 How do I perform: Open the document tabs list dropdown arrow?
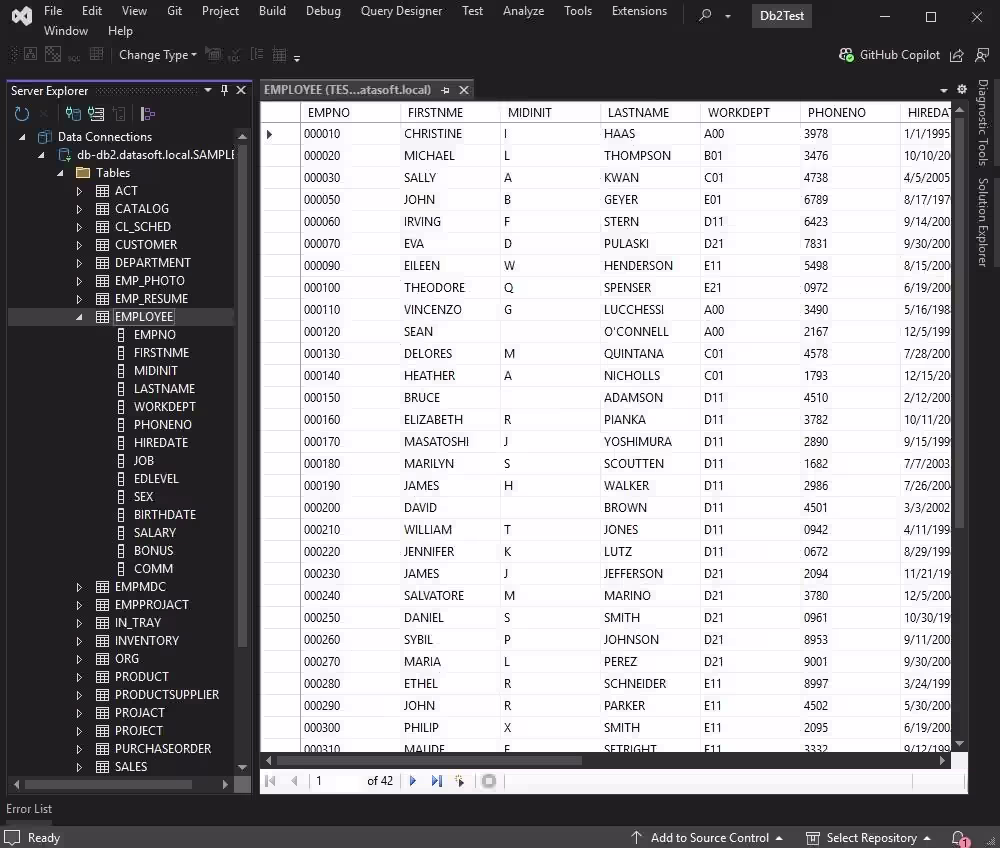(x=944, y=90)
